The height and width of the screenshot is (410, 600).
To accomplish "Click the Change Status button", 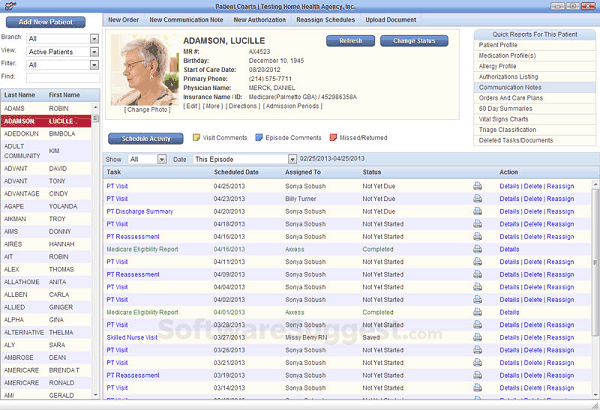I will [x=413, y=41].
